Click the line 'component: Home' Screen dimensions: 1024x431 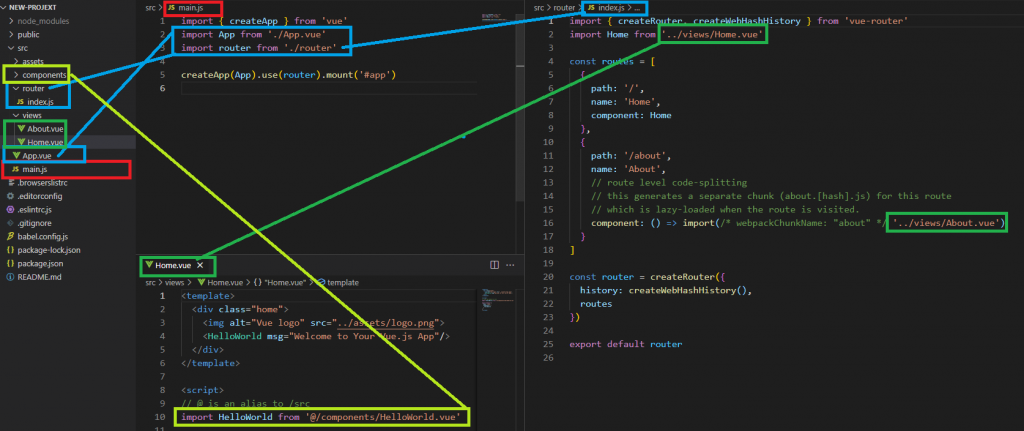(x=632, y=115)
